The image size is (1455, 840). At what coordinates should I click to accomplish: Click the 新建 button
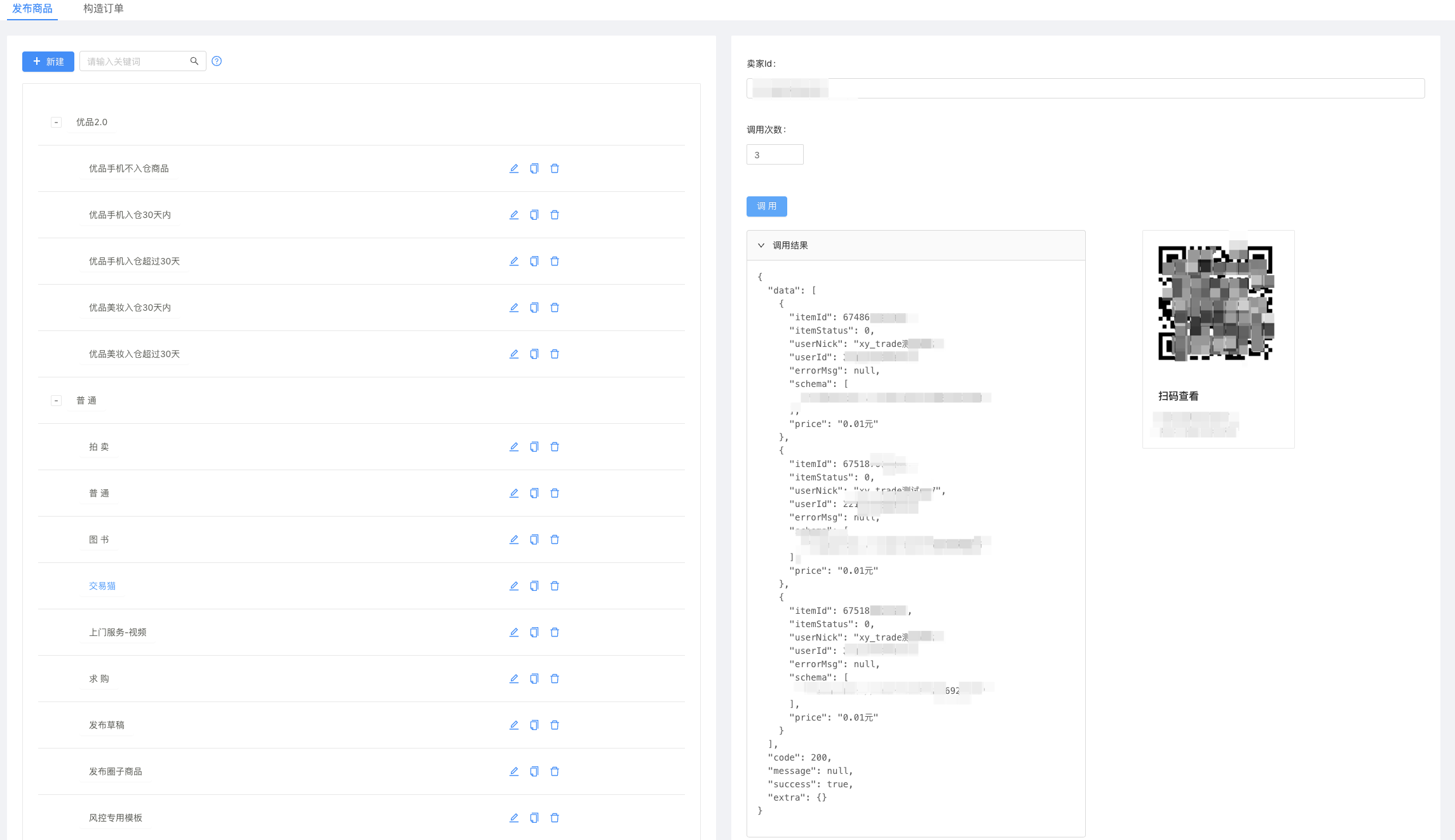click(48, 61)
